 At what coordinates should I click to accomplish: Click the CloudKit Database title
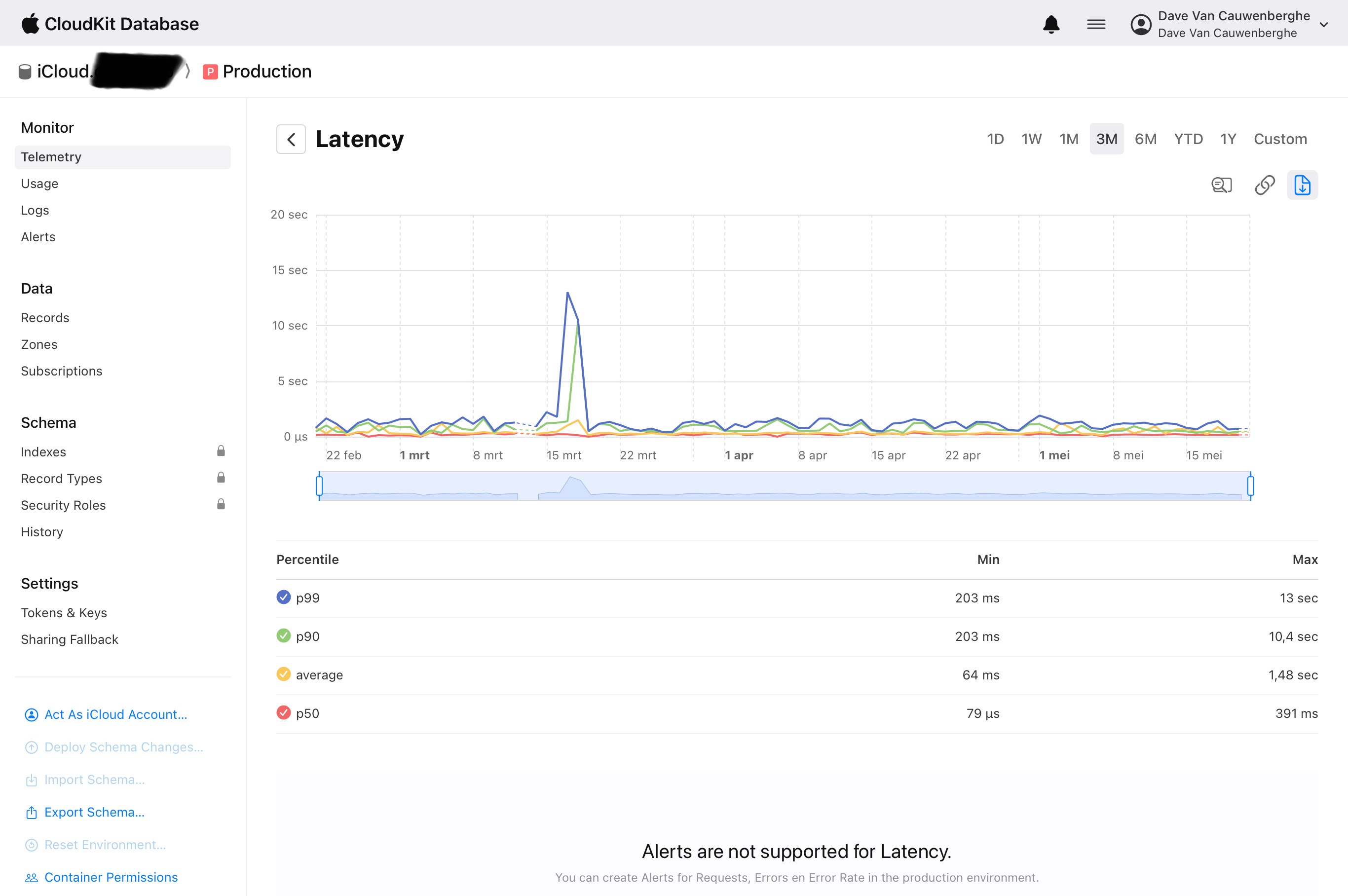[x=122, y=24]
